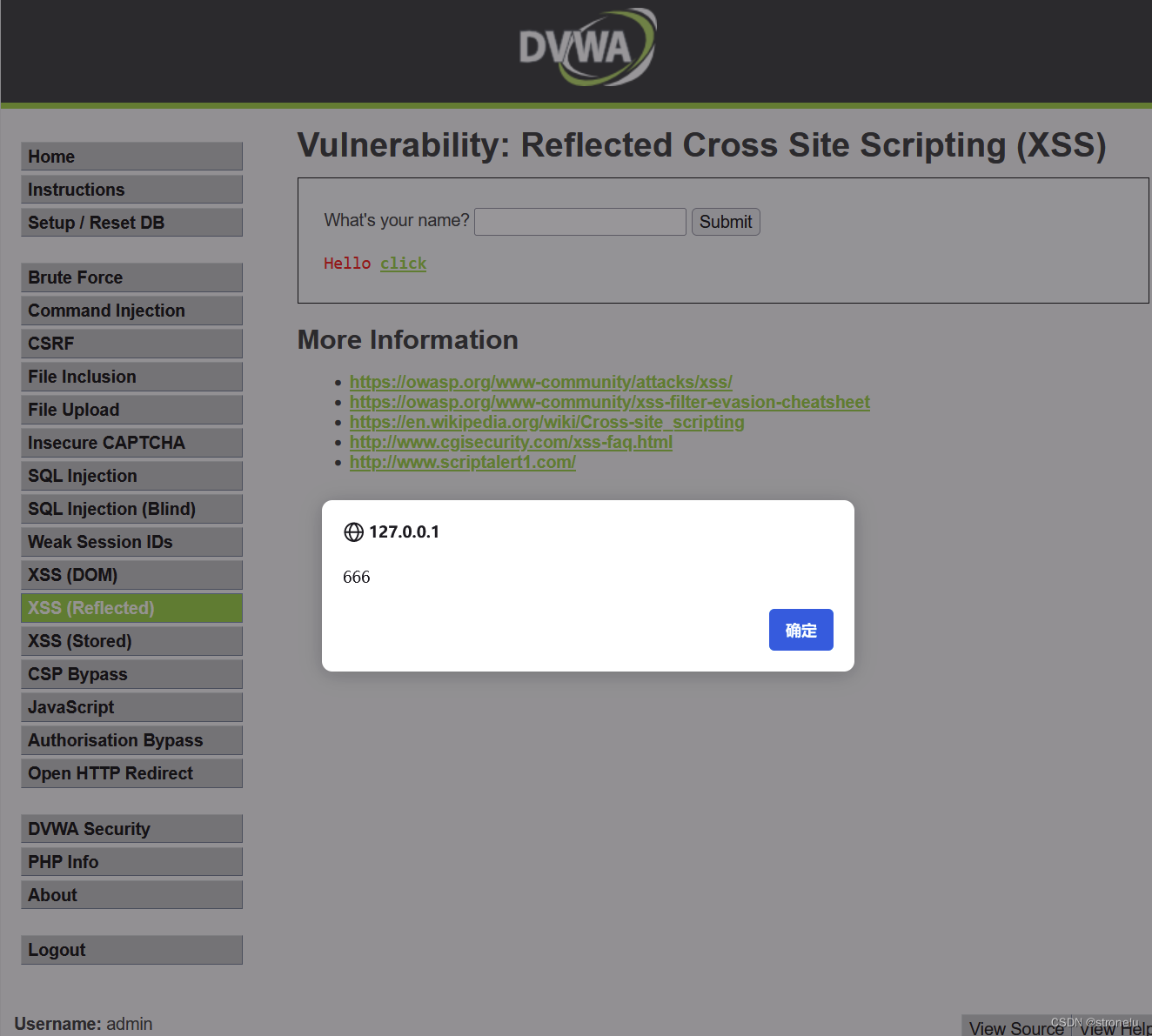Open CSP Bypass page
This screenshot has width=1152, height=1036.
[131, 674]
